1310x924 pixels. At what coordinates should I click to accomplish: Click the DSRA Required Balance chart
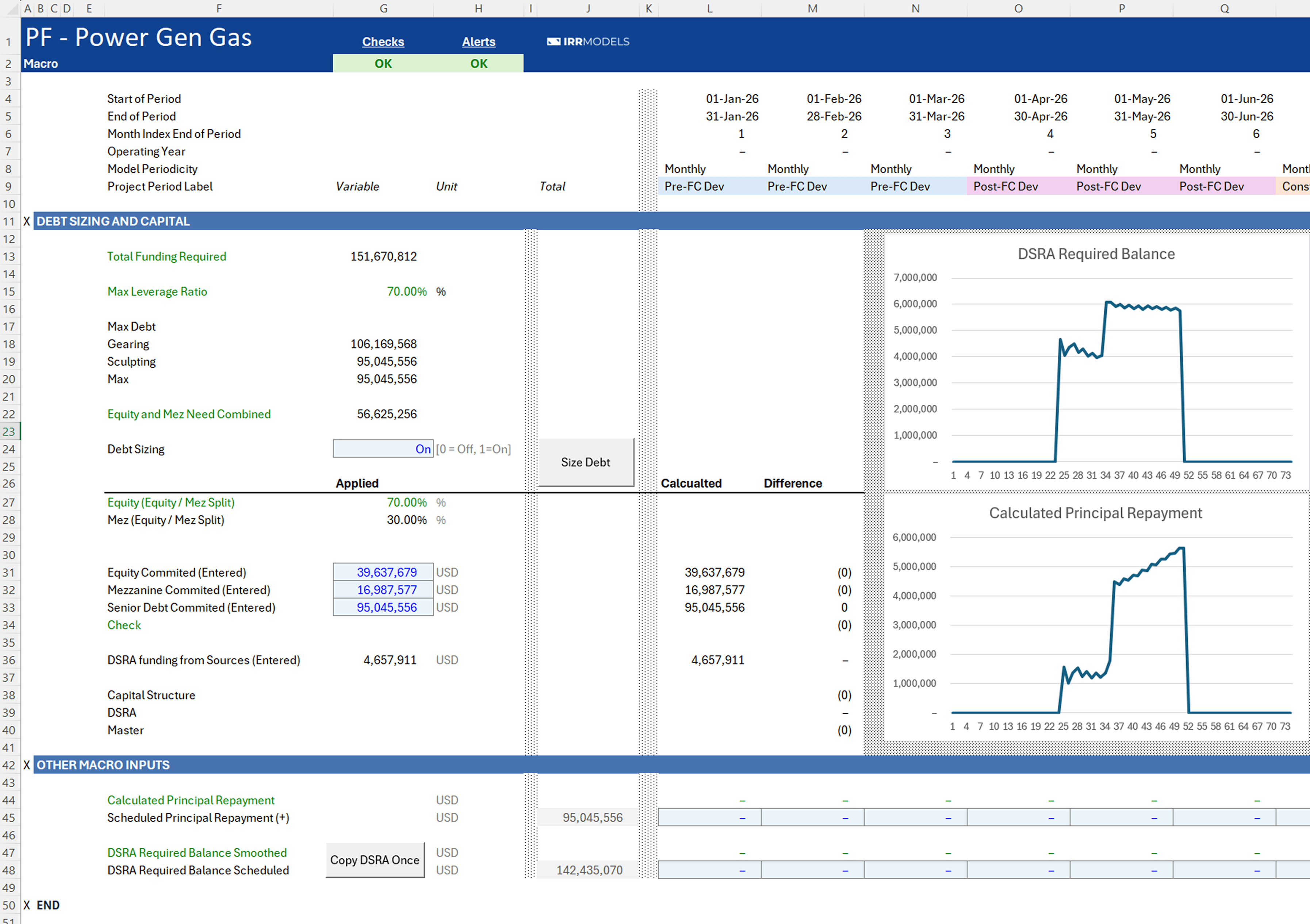[x=1095, y=365]
